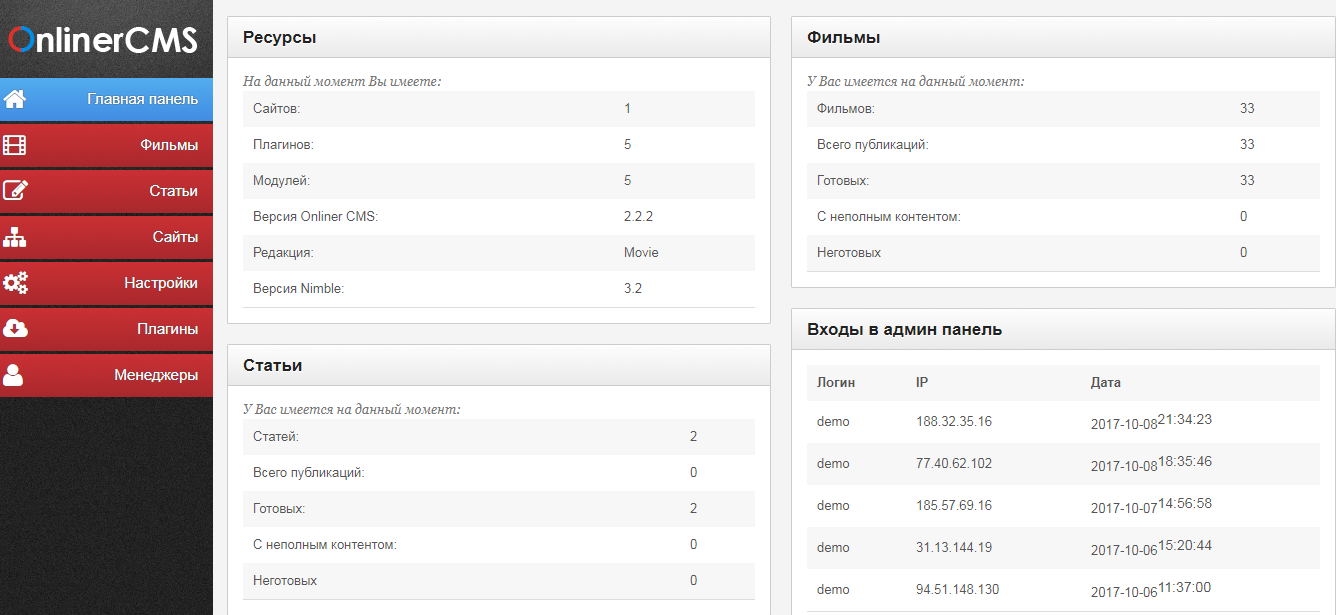This screenshot has height=615, width=1336.
Task: Click the sitemap icon for Сайты
Action: [x=15, y=237]
